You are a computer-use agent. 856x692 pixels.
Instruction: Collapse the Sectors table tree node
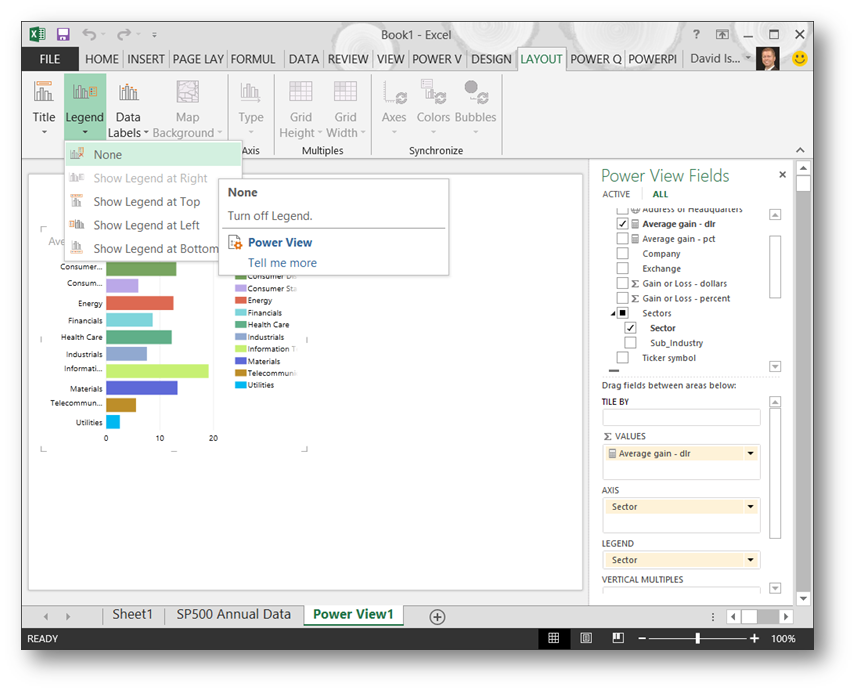pos(613,314)
